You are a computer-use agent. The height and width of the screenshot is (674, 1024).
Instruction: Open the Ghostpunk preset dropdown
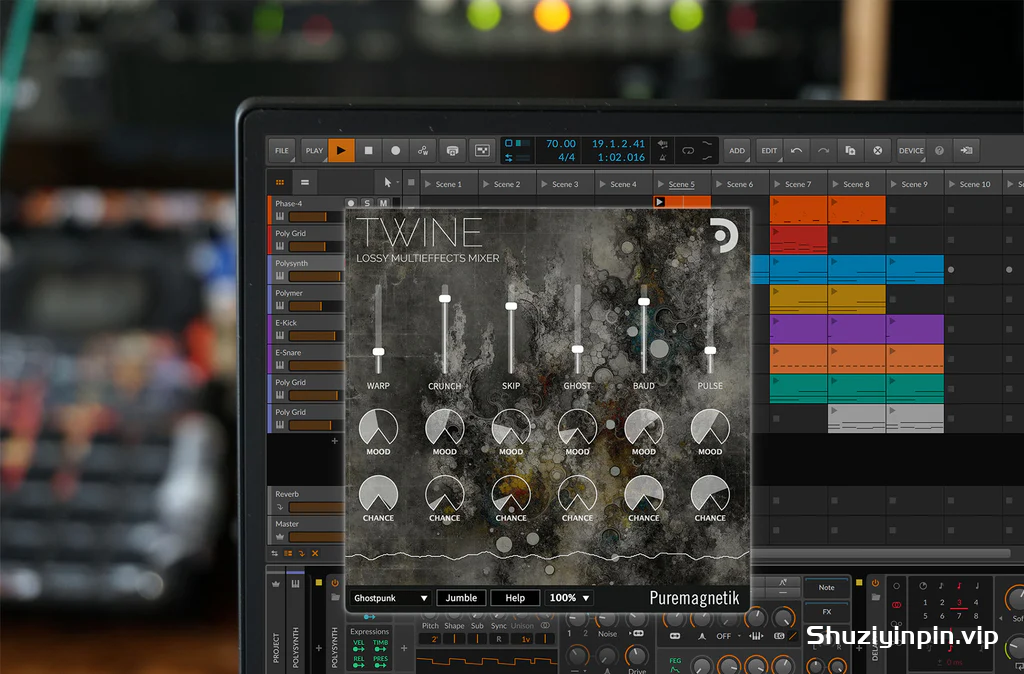point(390,598)
